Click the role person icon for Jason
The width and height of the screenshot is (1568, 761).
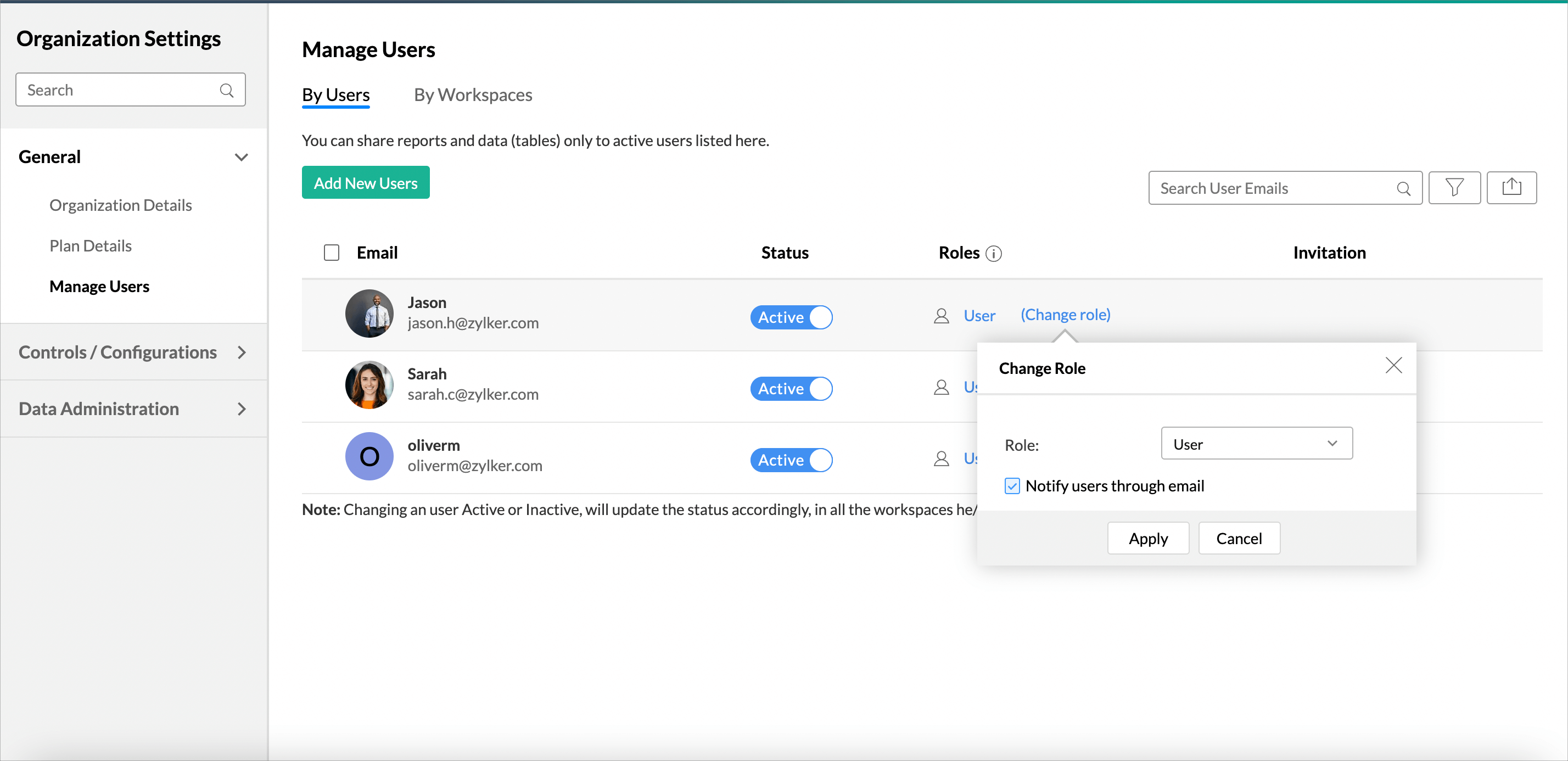[941, 315]
